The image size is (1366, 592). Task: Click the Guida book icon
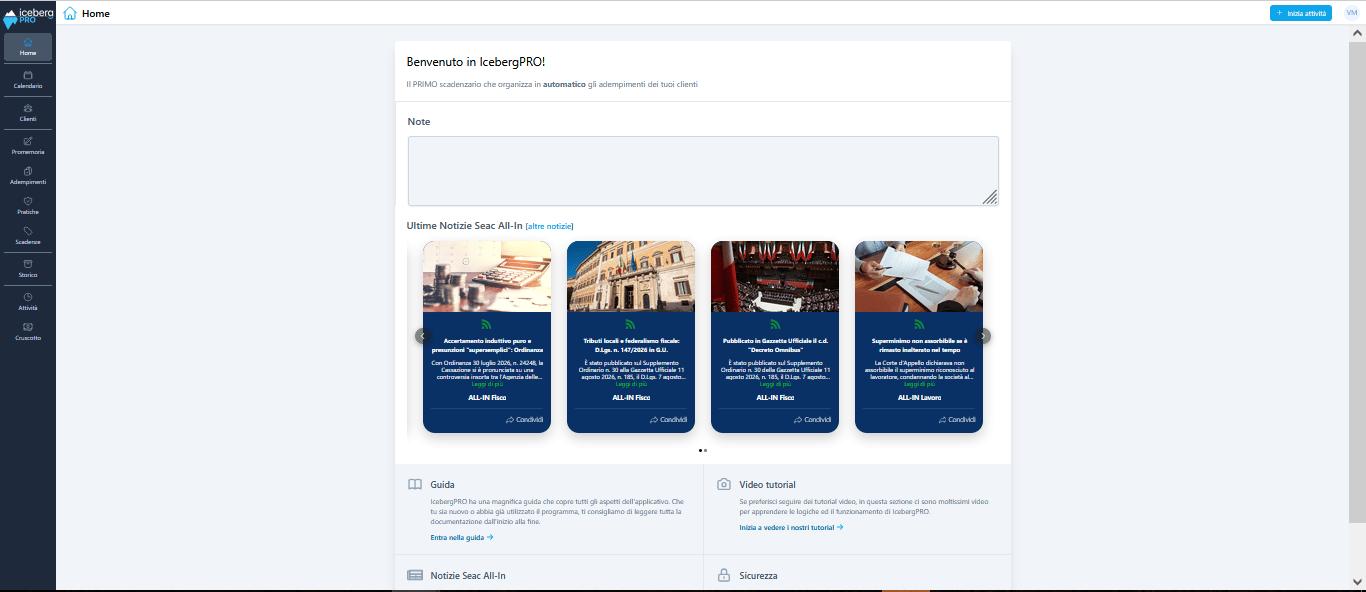coord(415,484)
